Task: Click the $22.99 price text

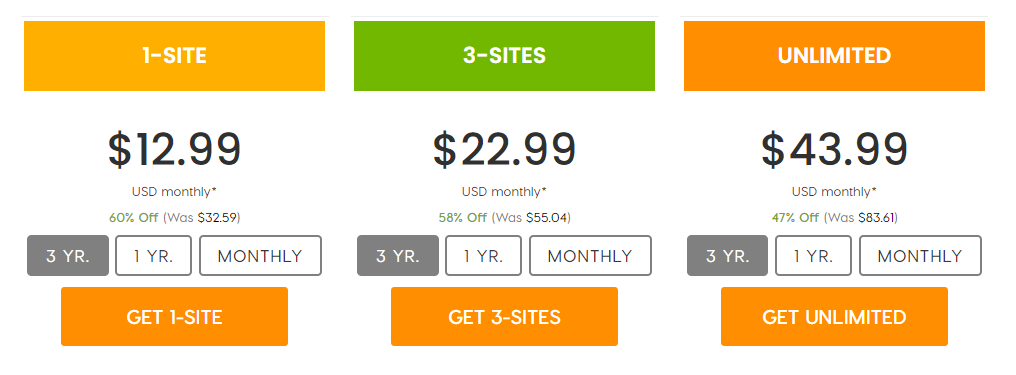Action: pyautogui.click(x=504, y=150)
